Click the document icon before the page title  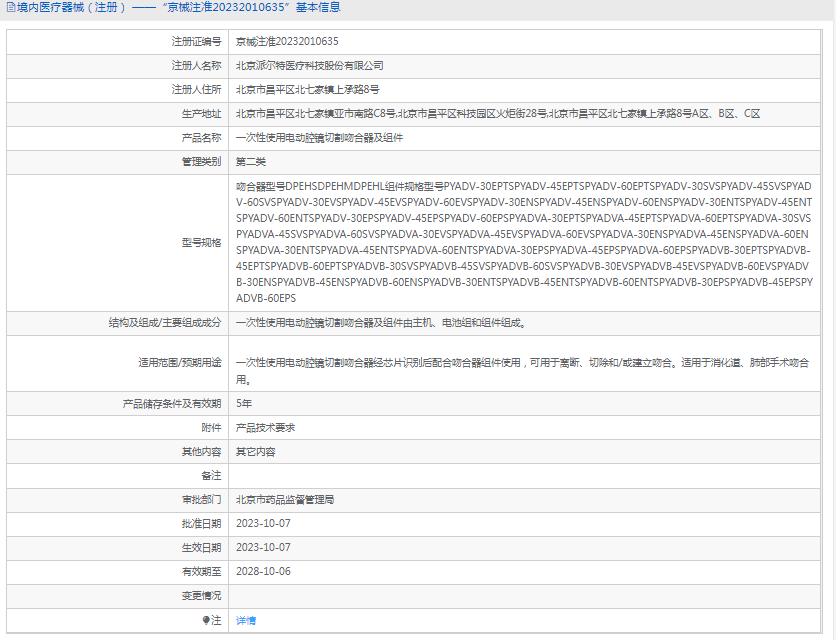(11, 7)
